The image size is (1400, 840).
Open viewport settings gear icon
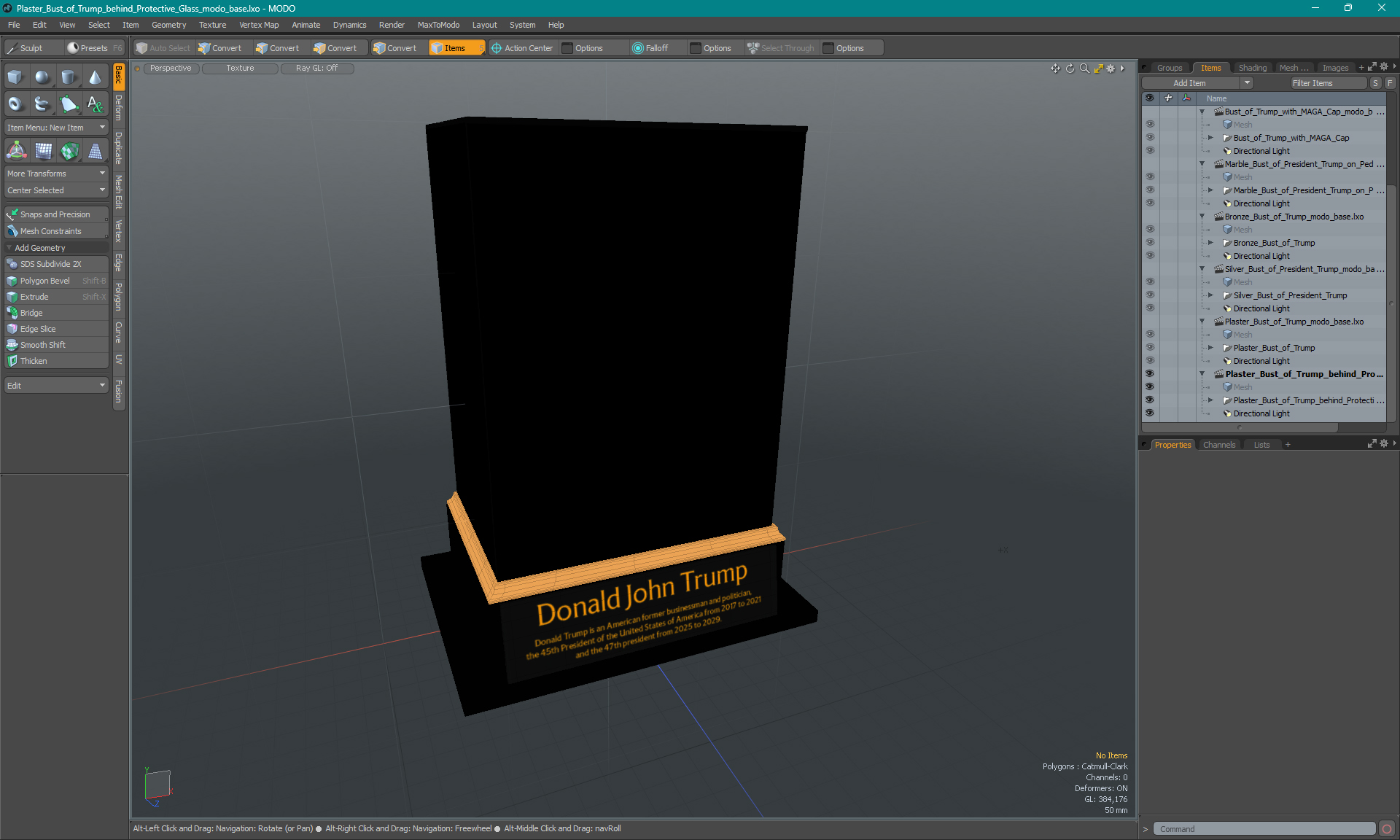1111,69
